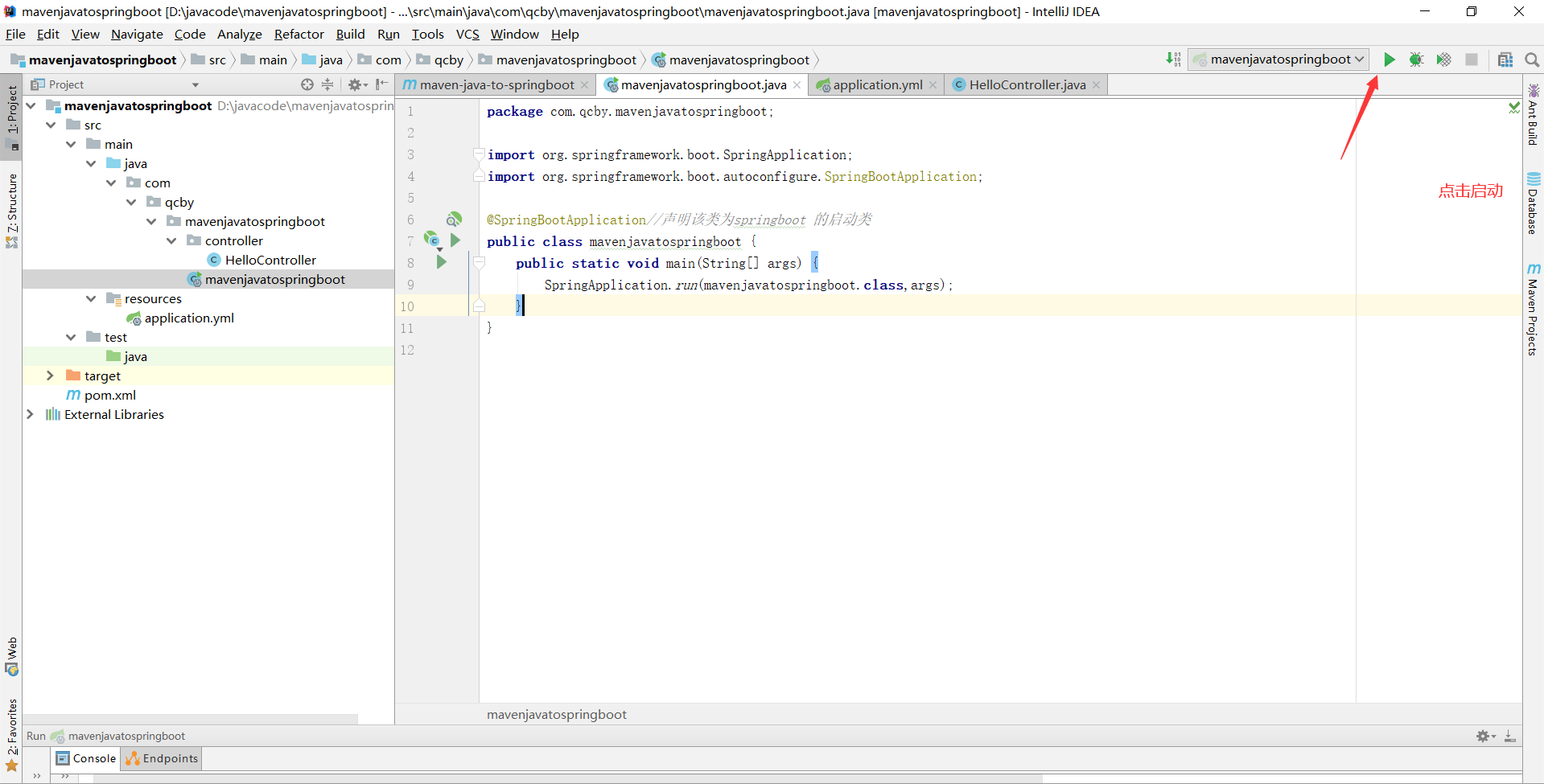The width and height of the screenshot is (1544, 784).
Task: Close the application.yml editor tab
Action: (x=933, y=85)
